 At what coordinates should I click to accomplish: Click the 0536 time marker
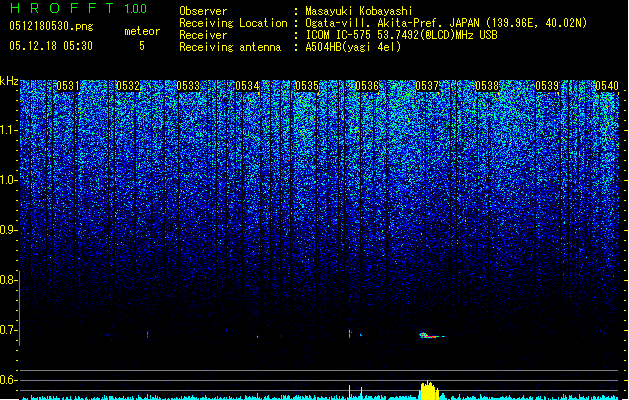367,86
